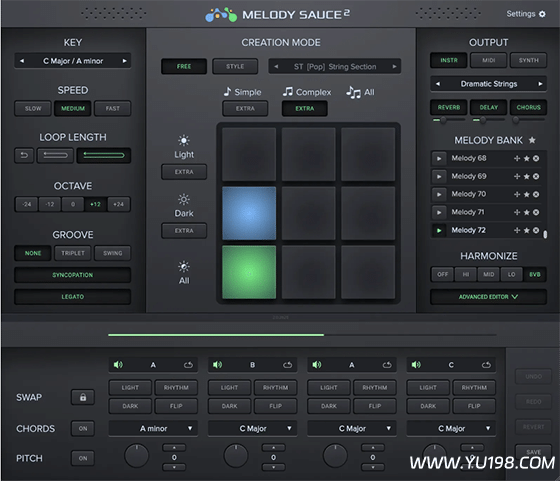Switch to STYLE creation mode
The image size is (560, 481).
pos(235,66)
